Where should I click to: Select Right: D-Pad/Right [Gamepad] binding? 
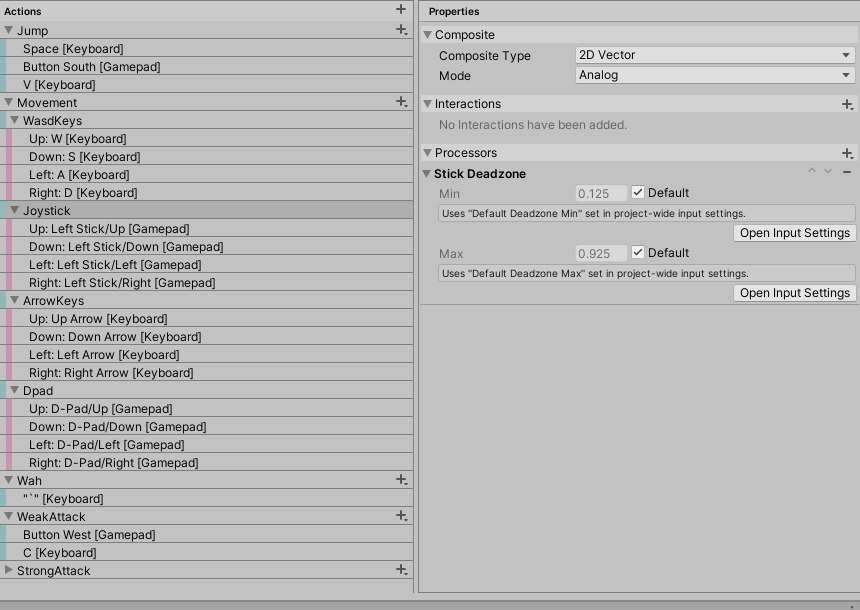(x=207, y=462)
